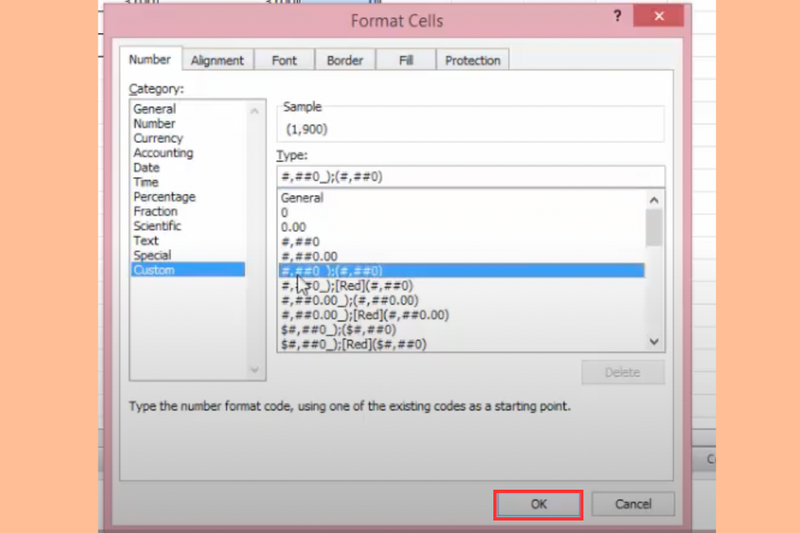Open the Fill tab
800x533 pixels.
pyautogui.click(x=406, y=60)
